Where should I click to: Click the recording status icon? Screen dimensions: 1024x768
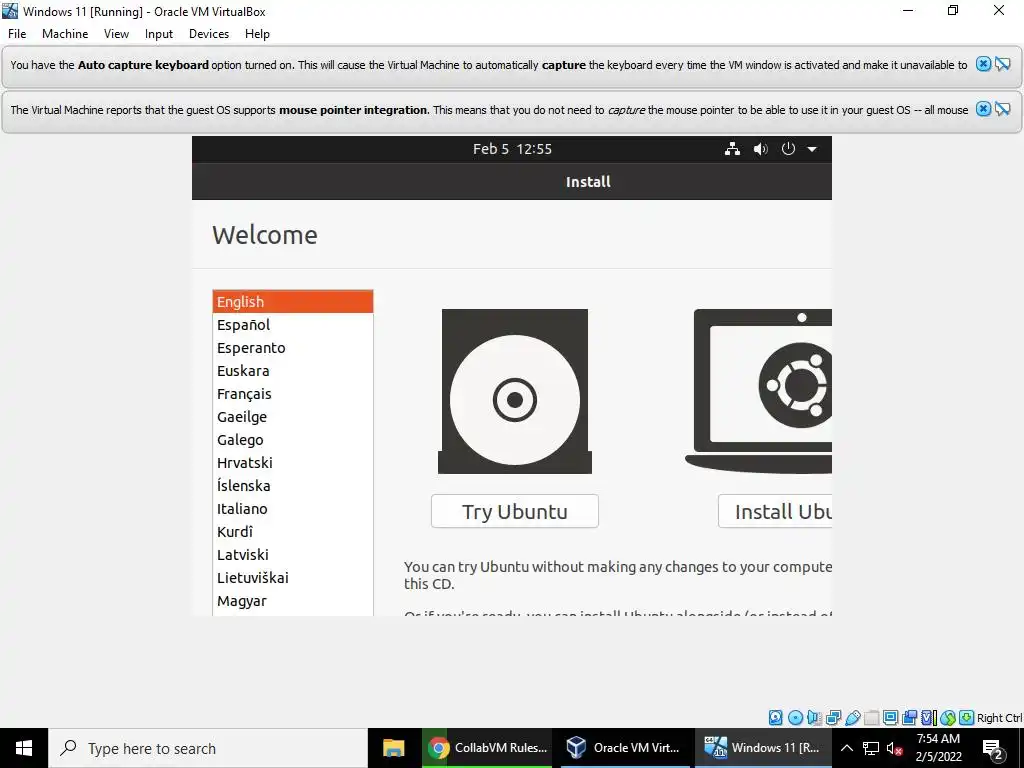[909, 718]
